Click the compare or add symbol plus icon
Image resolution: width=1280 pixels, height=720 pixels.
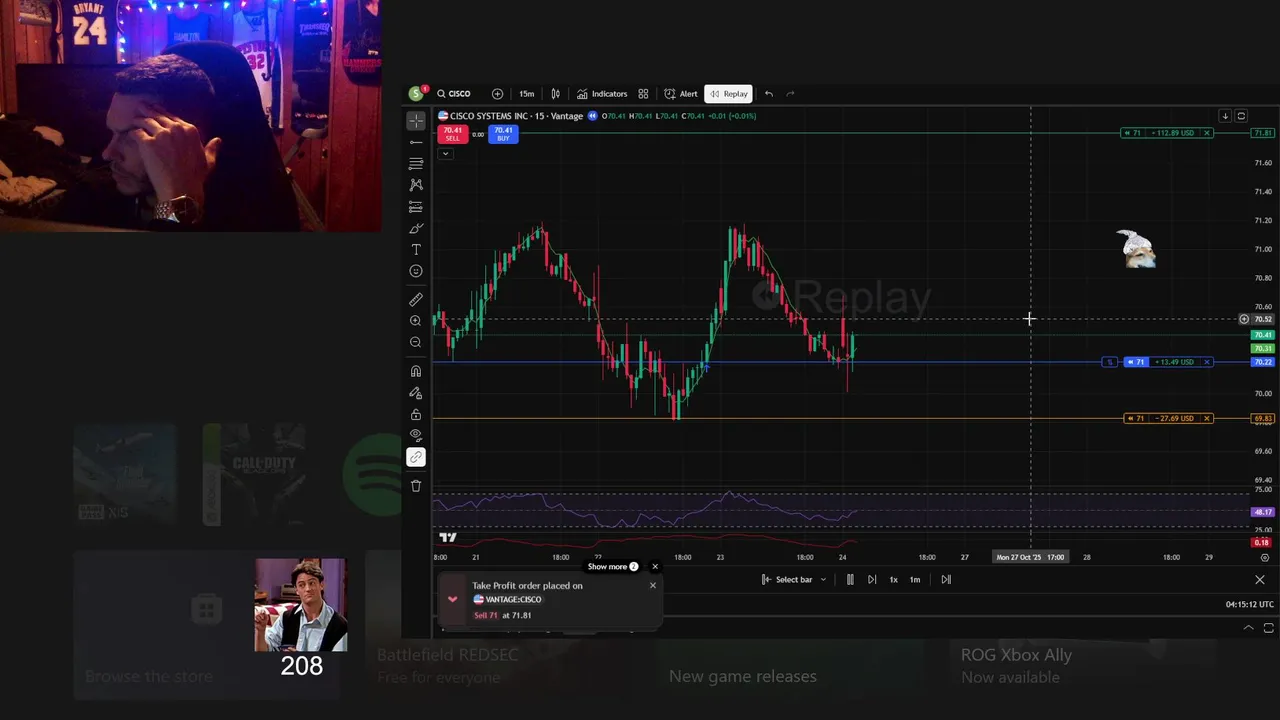[x=497, y=94]
